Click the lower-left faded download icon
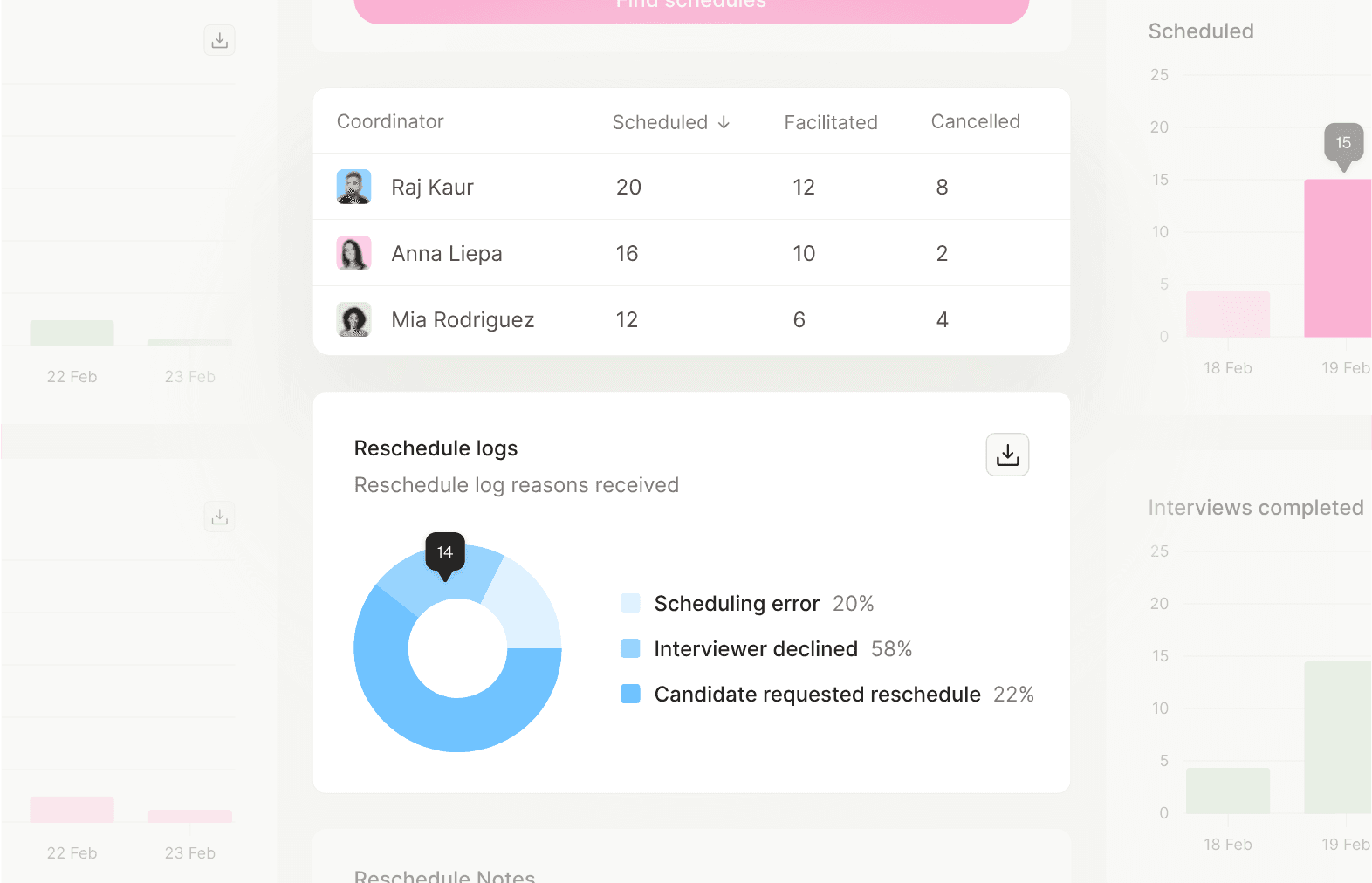The image size is (1372, 883). click(x=220, y=517)
